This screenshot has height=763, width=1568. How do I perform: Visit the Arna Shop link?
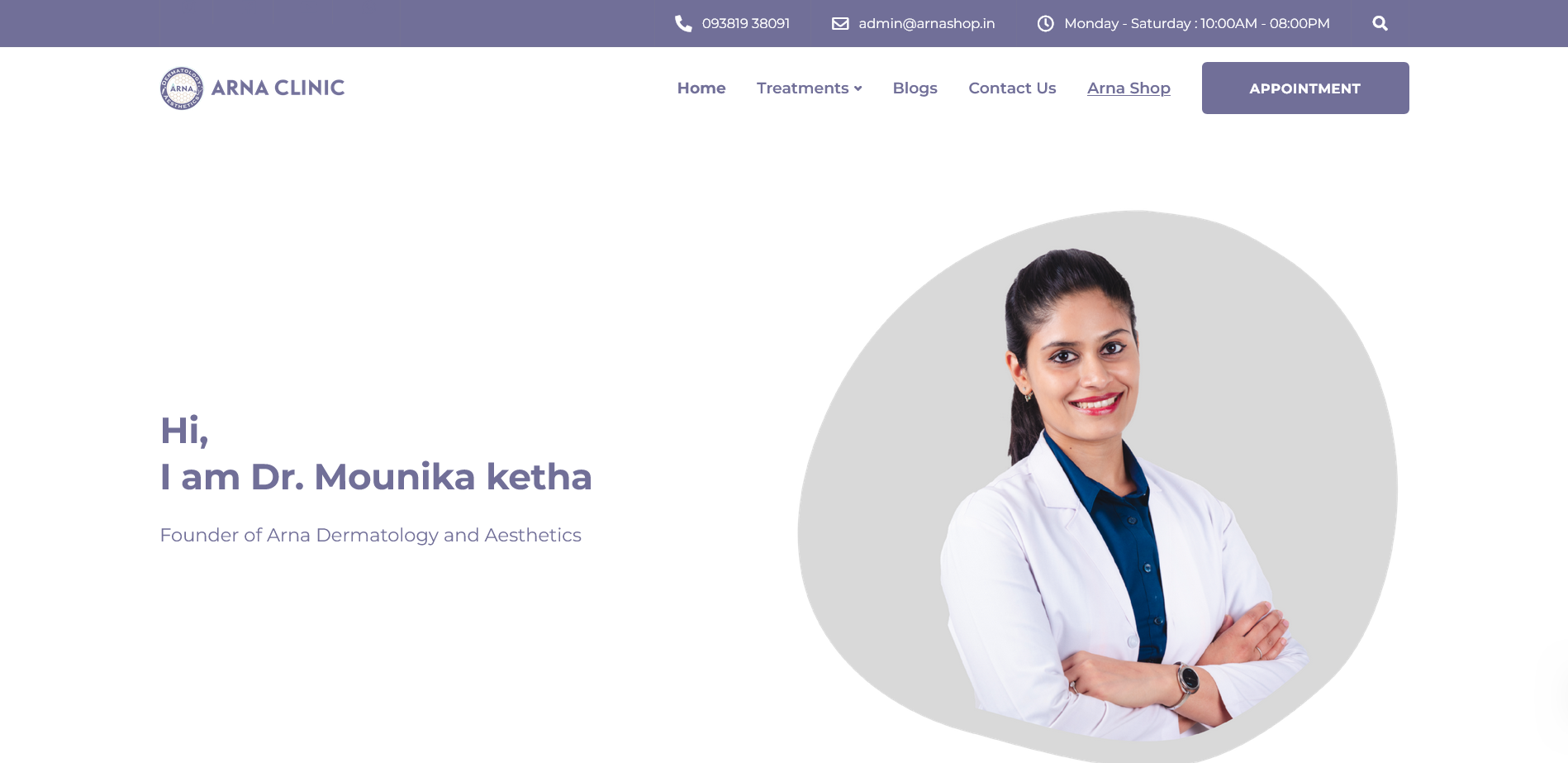(1128, 88)
